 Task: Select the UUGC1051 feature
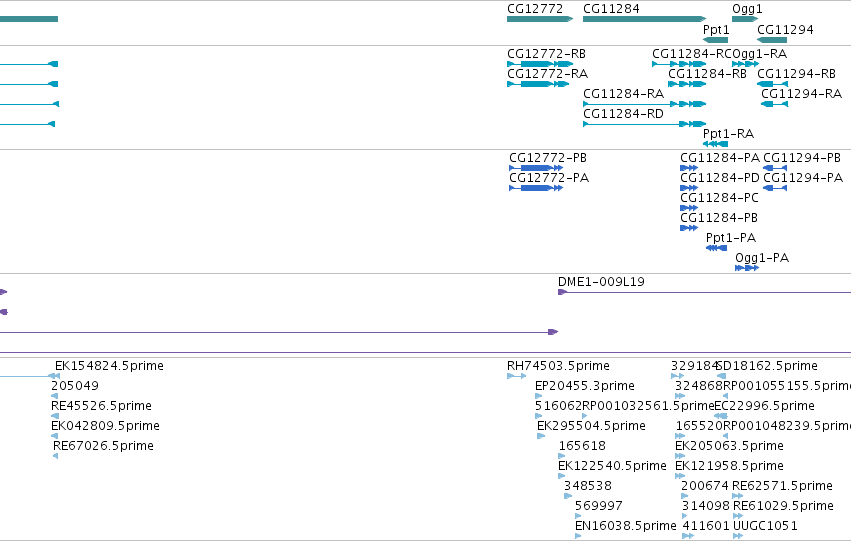pyautogui.click(x=738, y=536)
